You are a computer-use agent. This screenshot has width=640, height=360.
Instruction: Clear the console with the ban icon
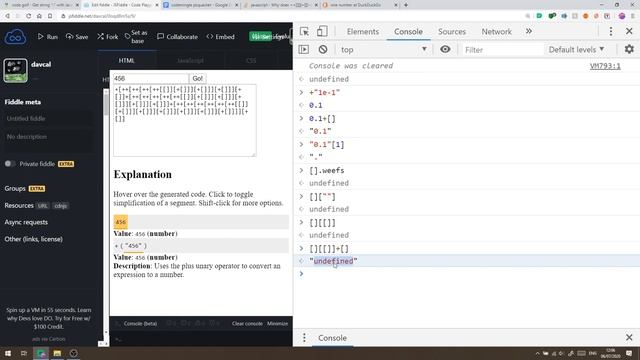323,49
